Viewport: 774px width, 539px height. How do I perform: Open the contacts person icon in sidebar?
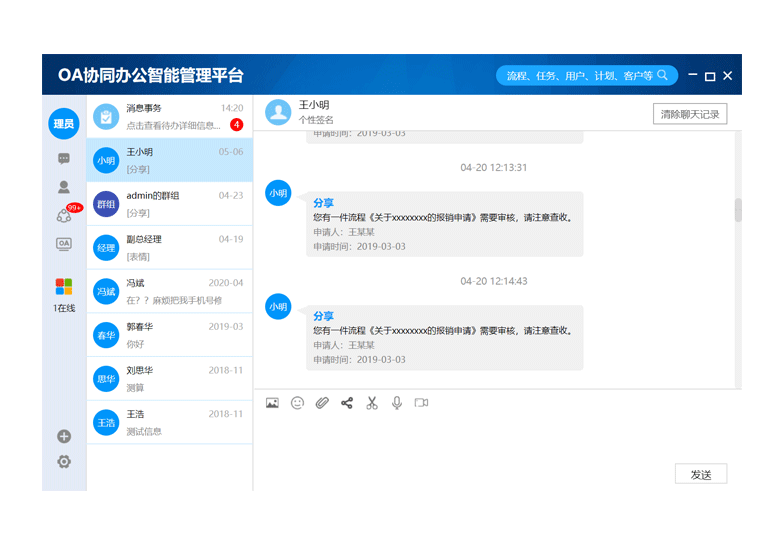64,187
